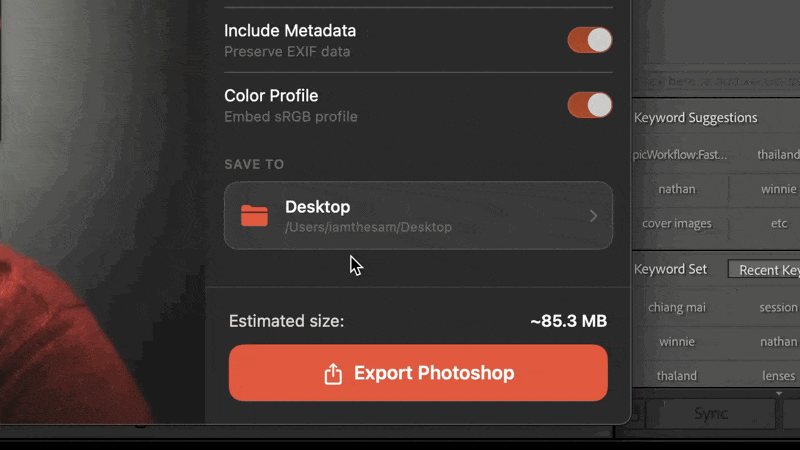The width and height of the screenshot is (800, 450).
Task: Click the red Desktop folder icon
Action: [254, 215]
